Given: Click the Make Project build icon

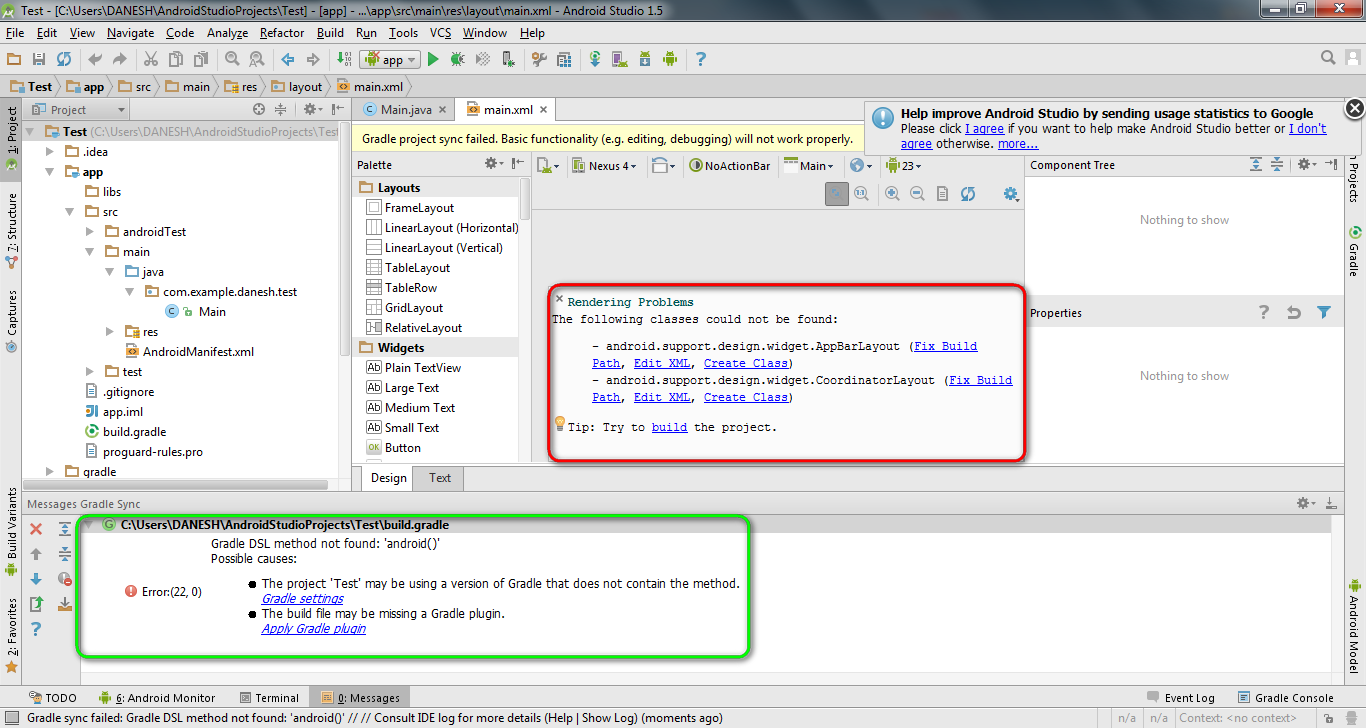Looking at the screenshot, I should coord(344,60).
